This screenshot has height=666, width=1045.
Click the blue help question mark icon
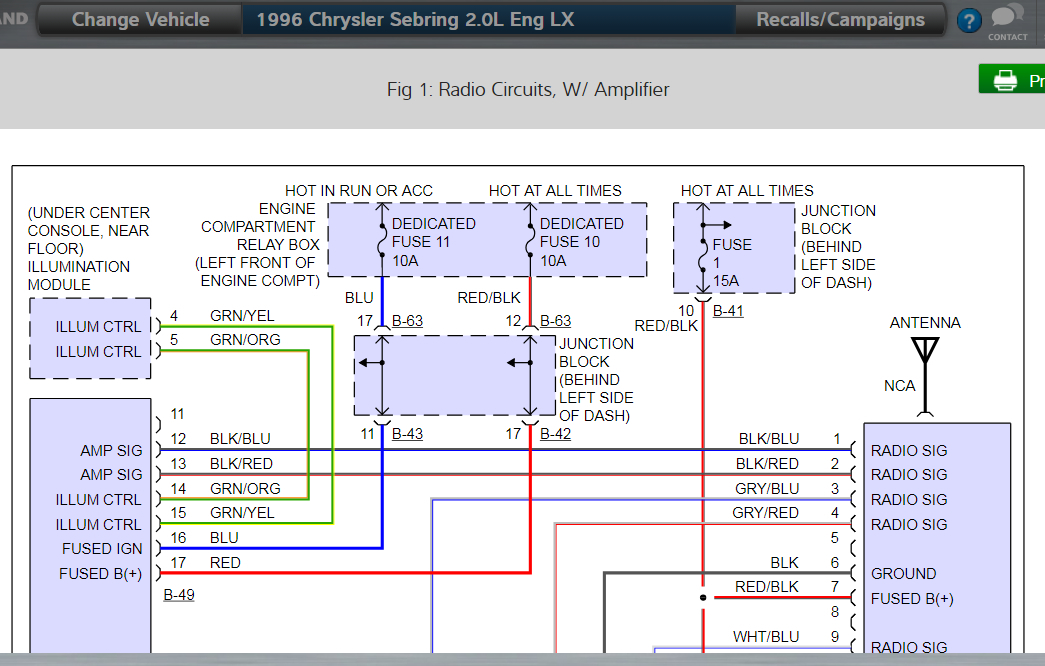coord(968,21)
